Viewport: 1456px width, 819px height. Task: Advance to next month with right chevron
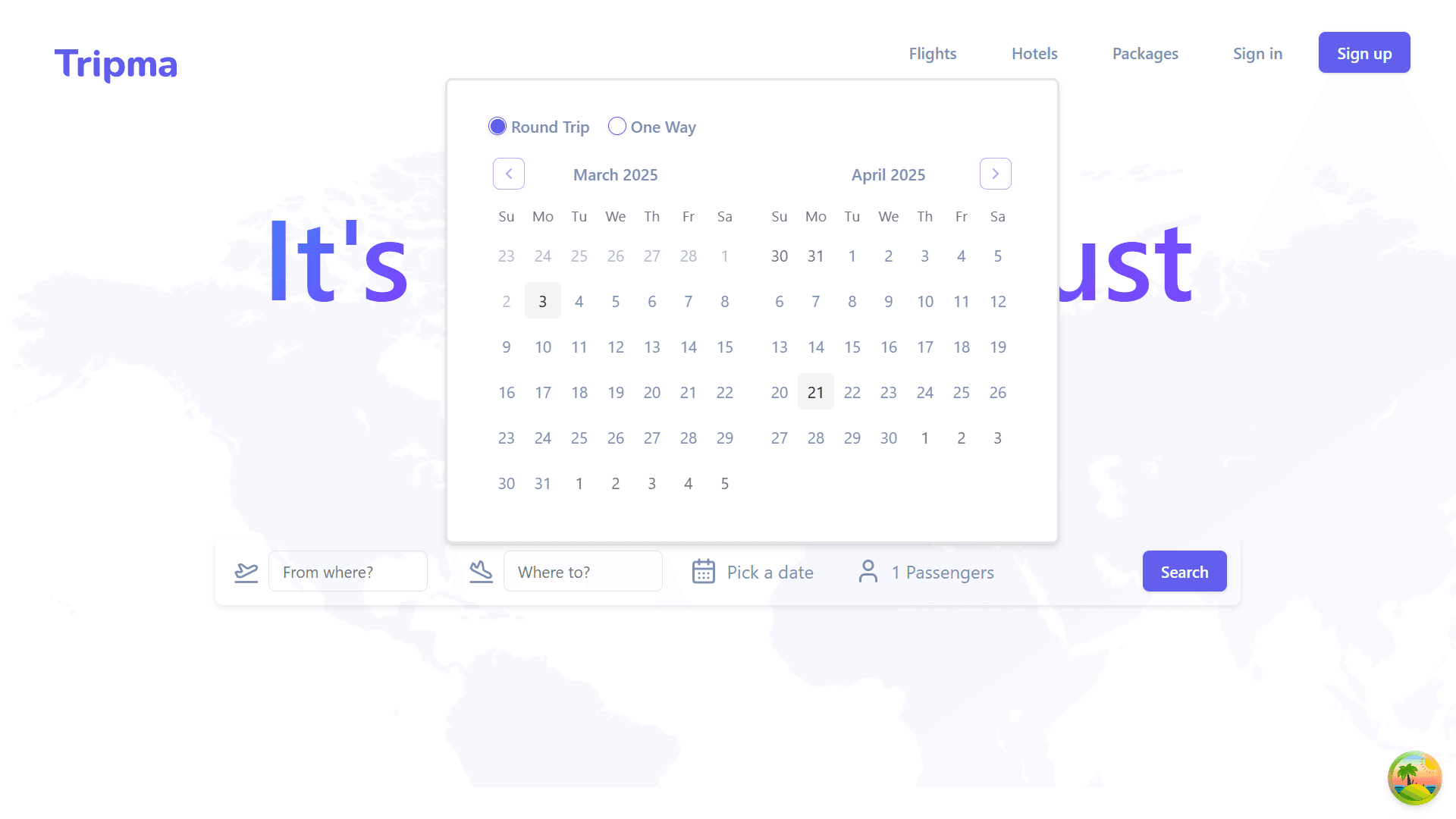click(995, 174)
